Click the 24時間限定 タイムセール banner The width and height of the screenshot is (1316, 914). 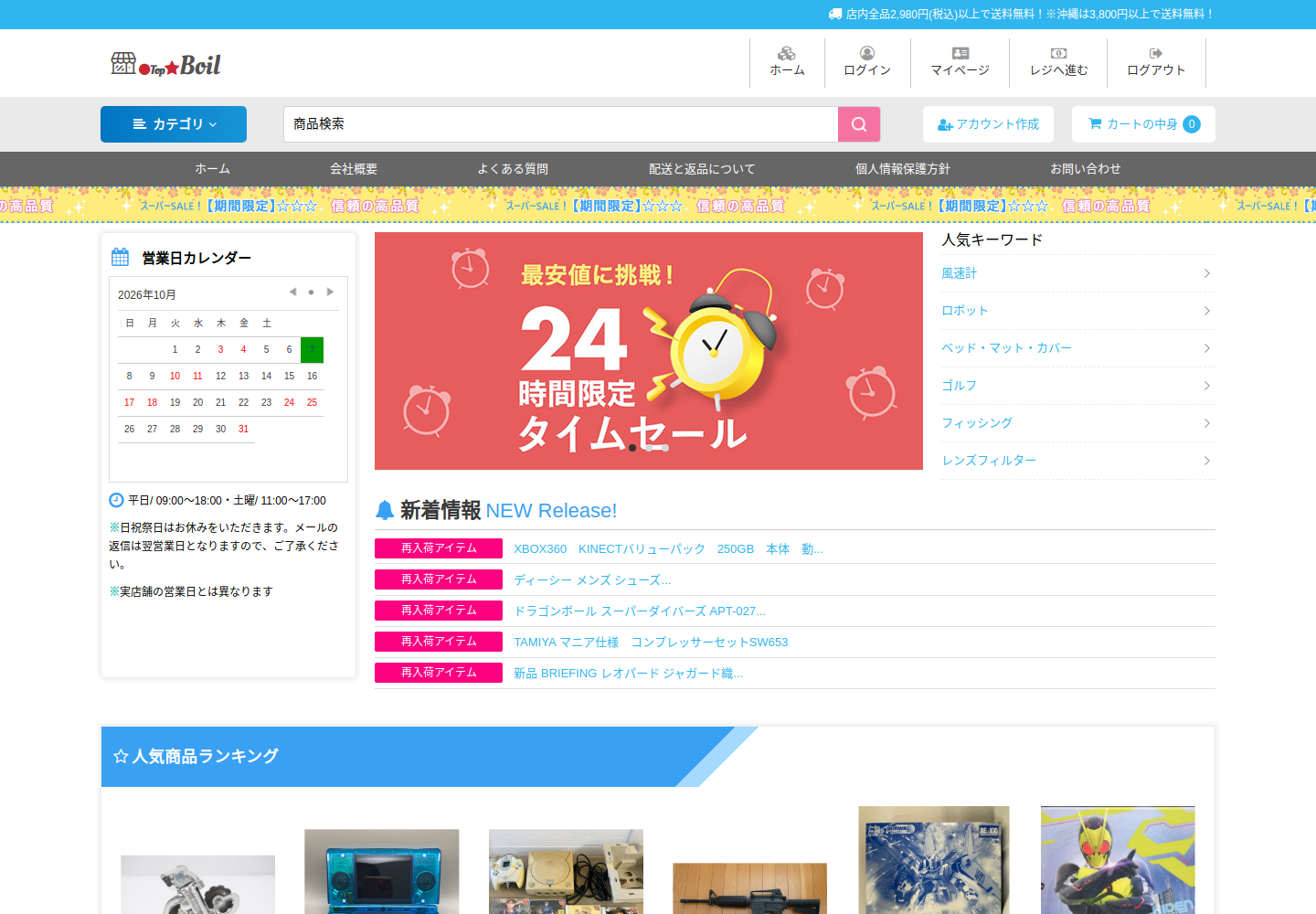coord(649,351)
